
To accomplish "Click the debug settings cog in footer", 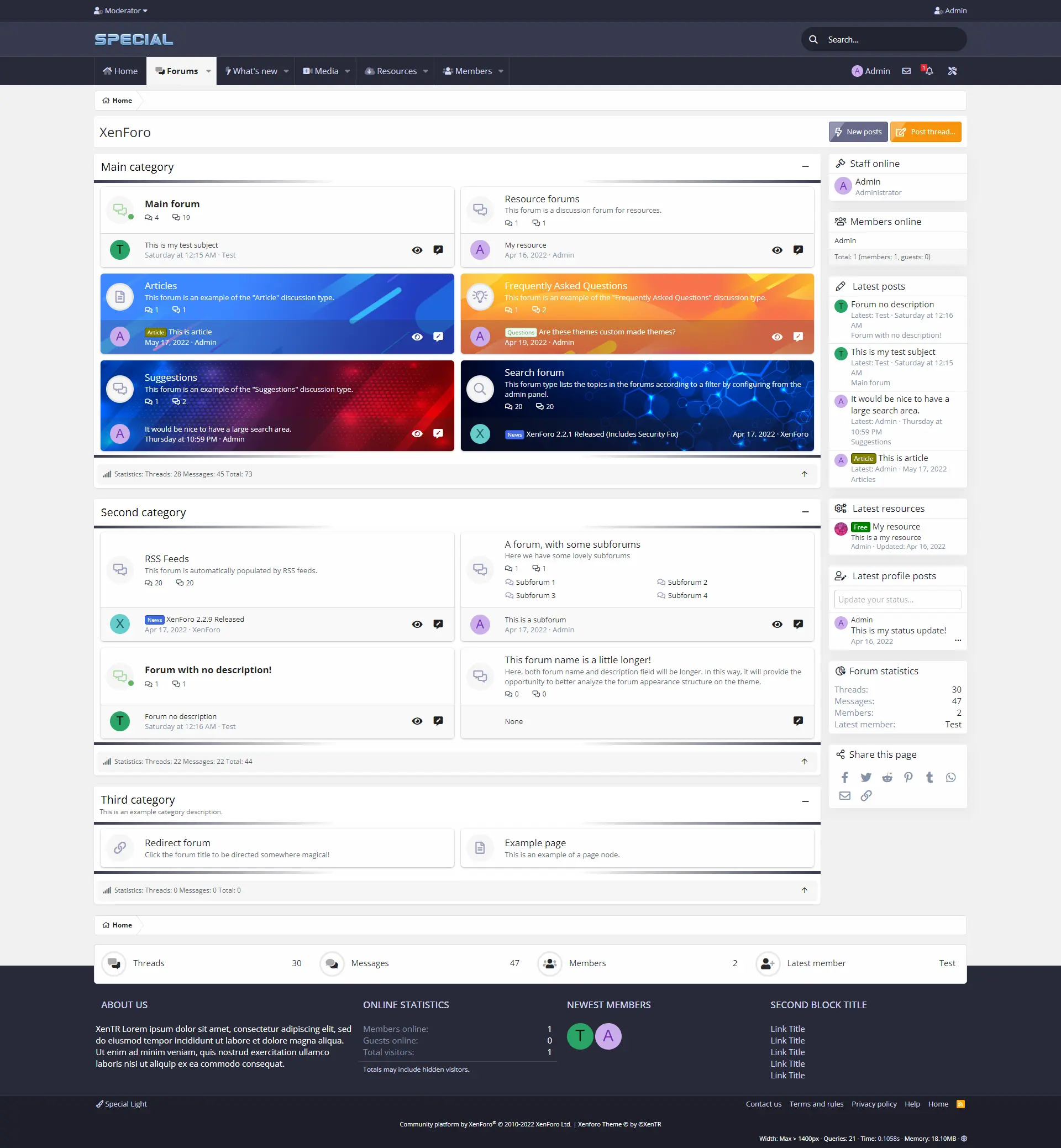I will click(x=964, y=1139).
